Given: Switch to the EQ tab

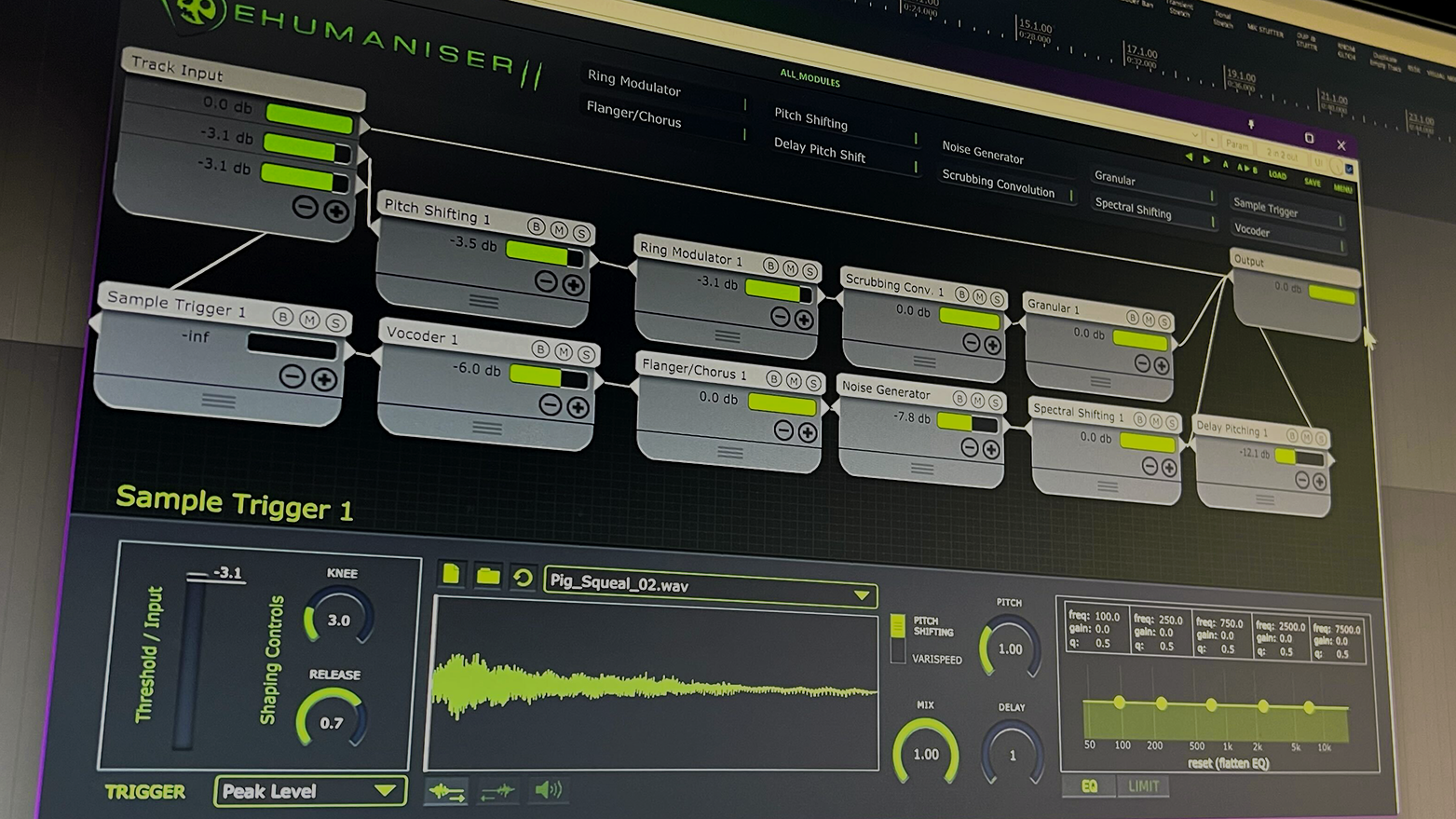Looking at the screenshot, I should (x=1089, y=786).
